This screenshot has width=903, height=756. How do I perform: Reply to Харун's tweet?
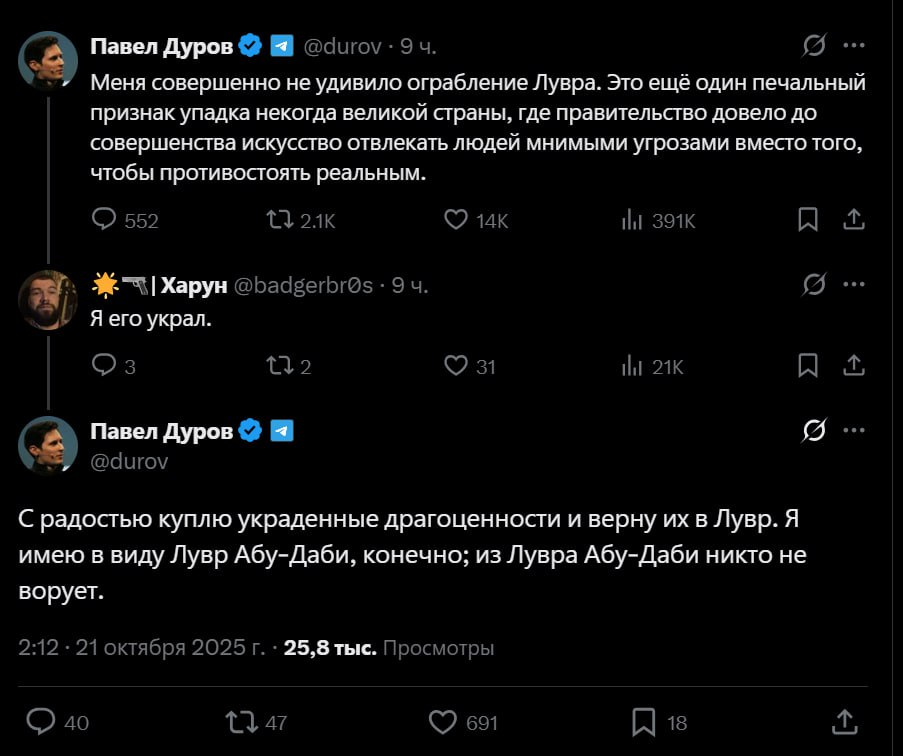[x=105, y=366]
